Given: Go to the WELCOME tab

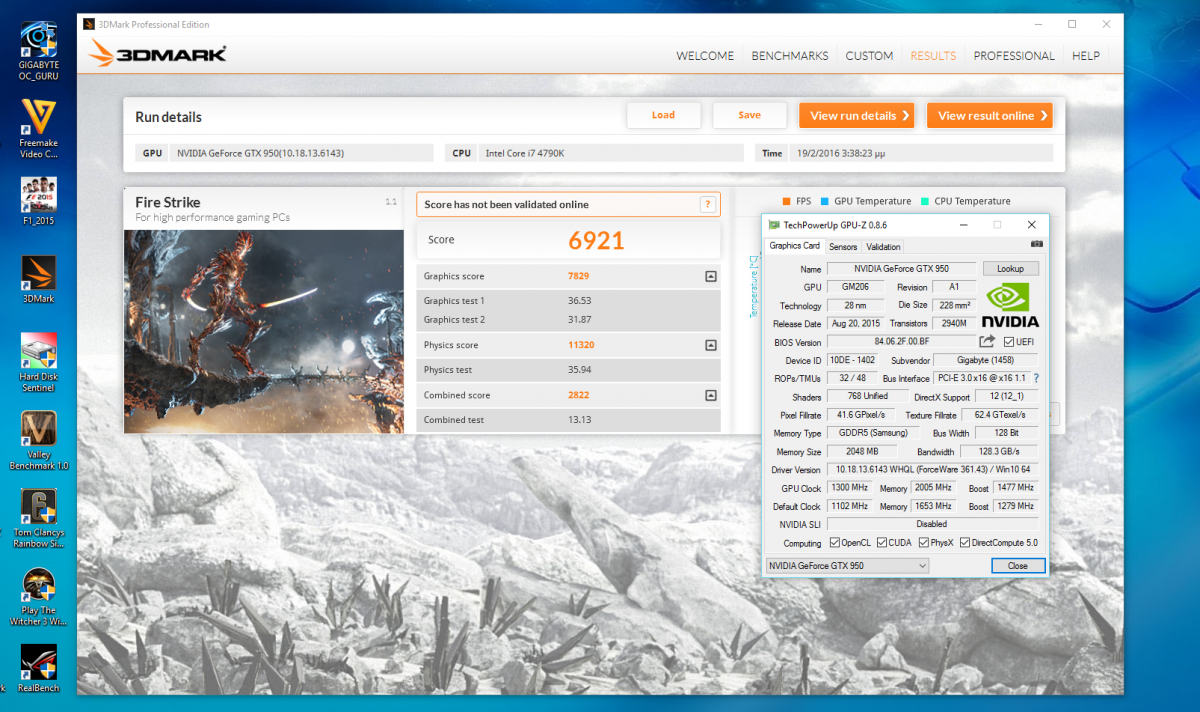Looking at the screenshot, I should pyautogui.click(x=705, y=56).
